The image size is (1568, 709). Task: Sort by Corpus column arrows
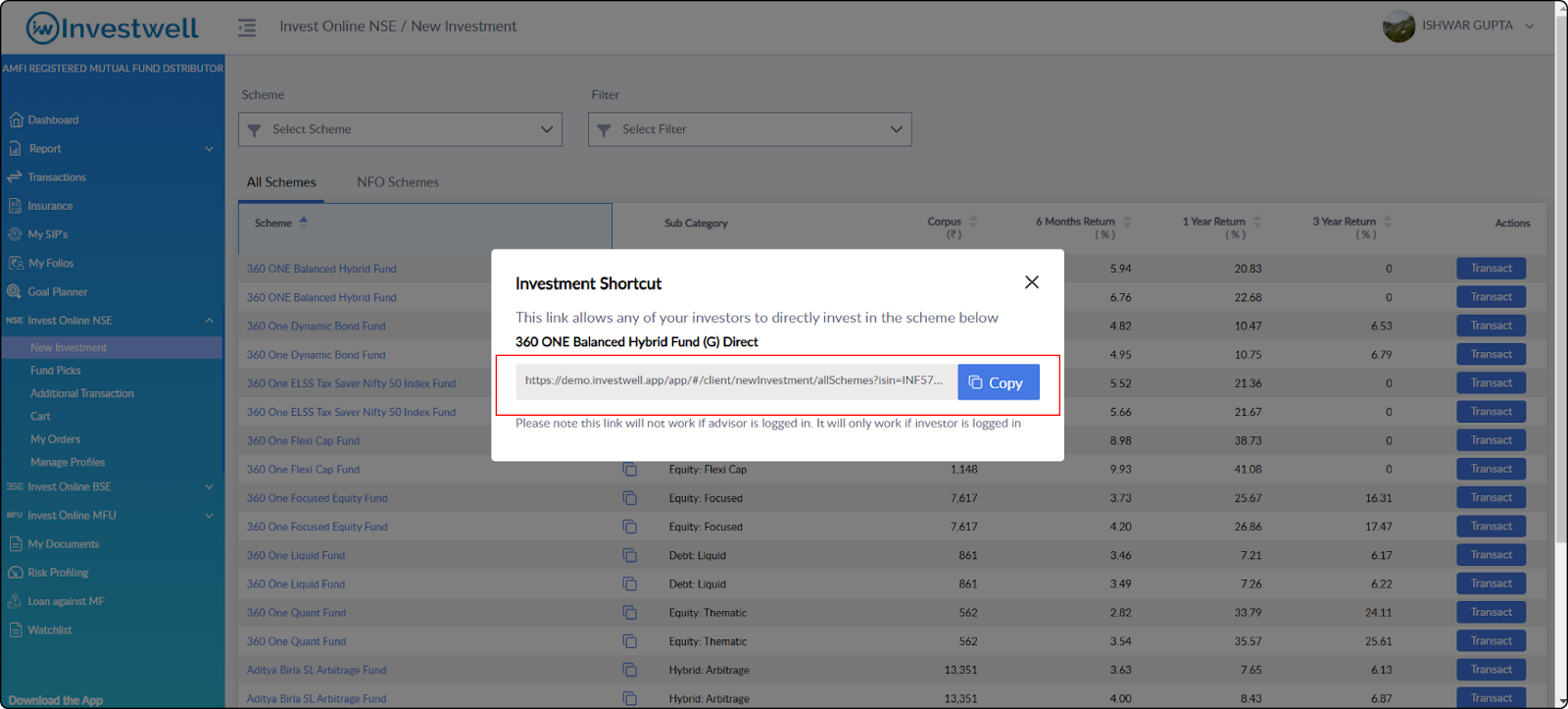973,222
